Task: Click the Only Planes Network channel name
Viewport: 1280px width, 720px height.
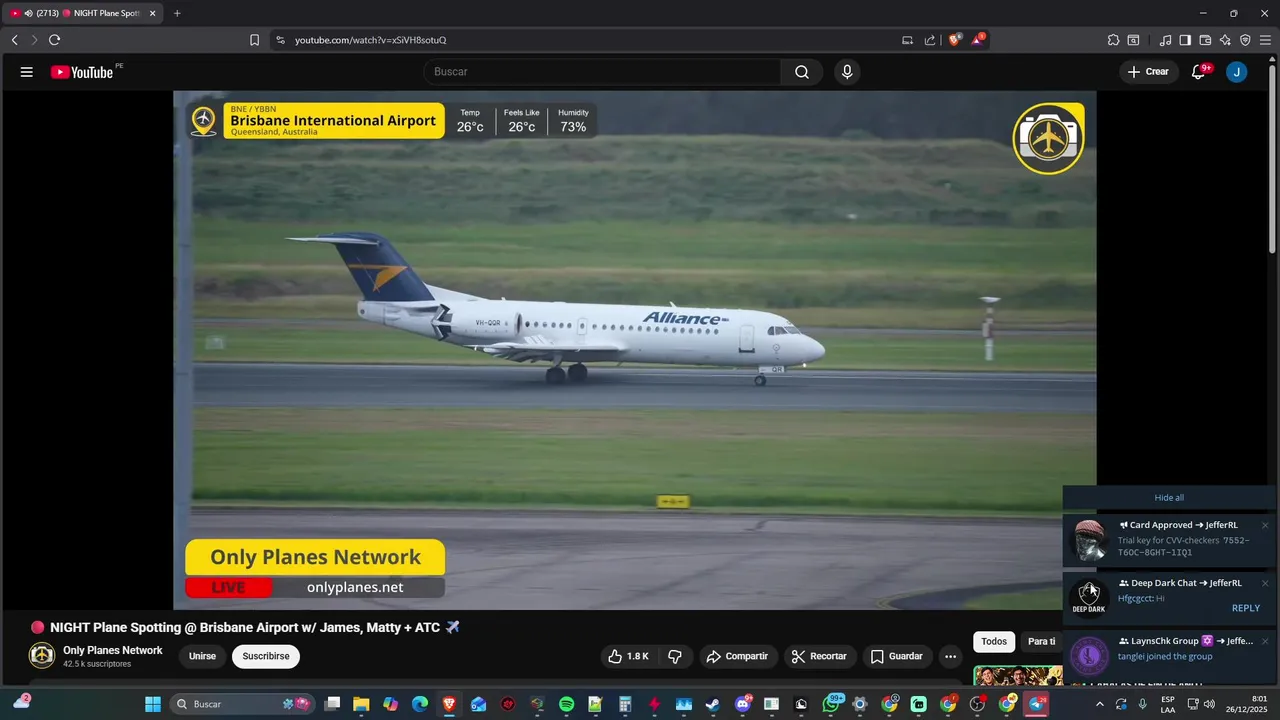Action: (113, 650)
